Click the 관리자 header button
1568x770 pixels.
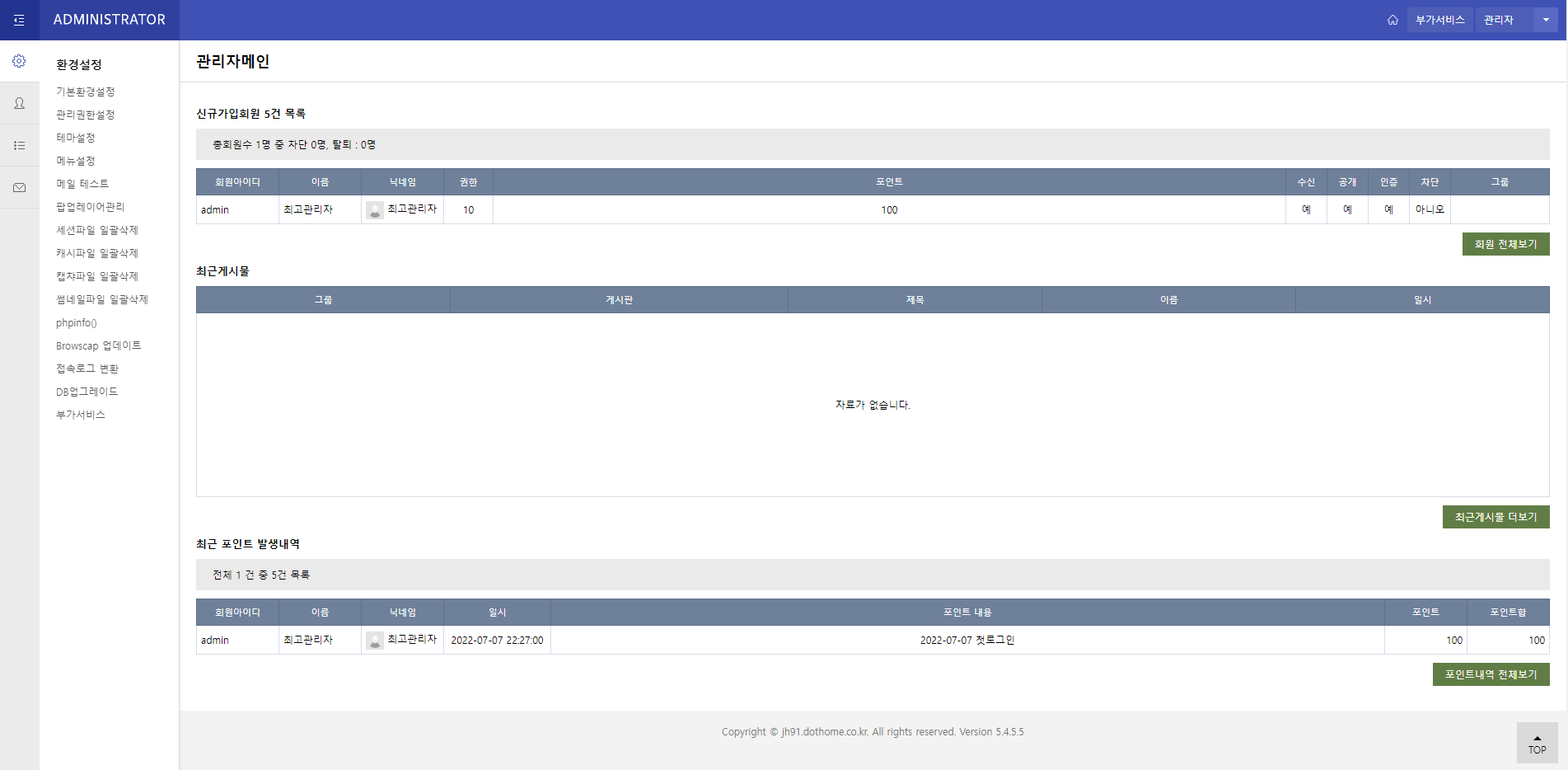[1505, 20]
